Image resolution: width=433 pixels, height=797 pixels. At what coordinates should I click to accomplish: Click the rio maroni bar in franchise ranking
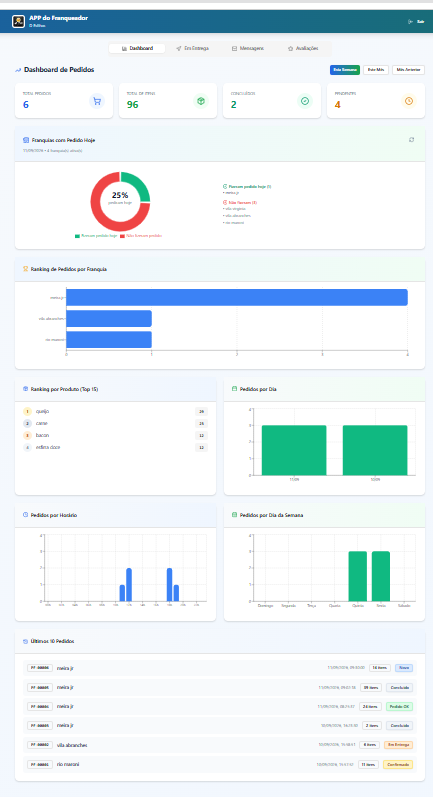(109, 340)
